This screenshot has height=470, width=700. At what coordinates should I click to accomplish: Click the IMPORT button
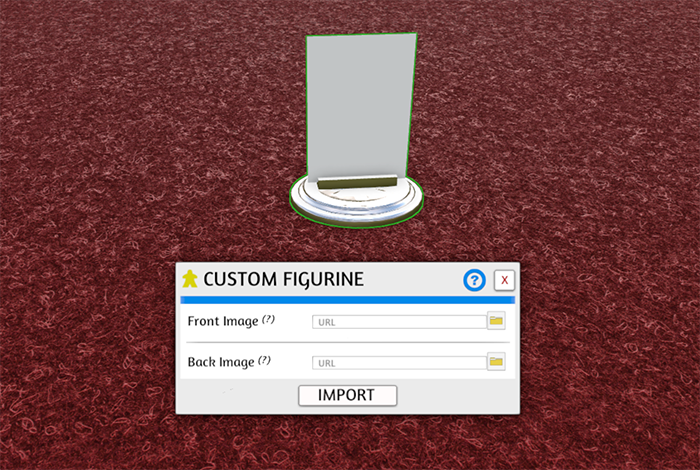(x=347, y=395)
